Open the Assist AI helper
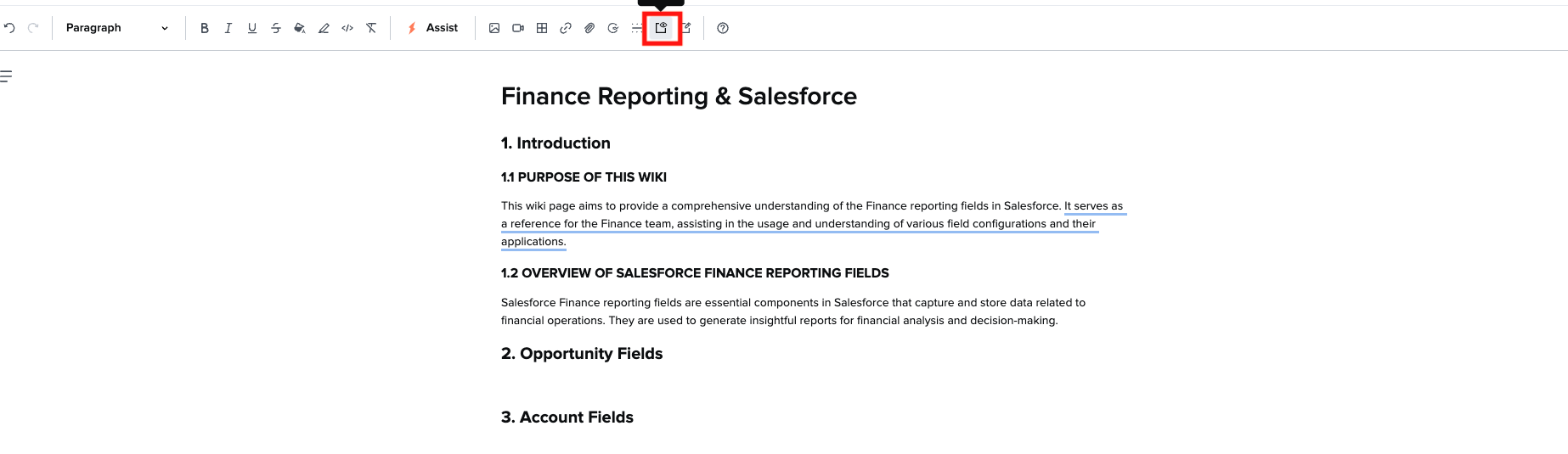The image size is (1568, 454). pos(432,28)
